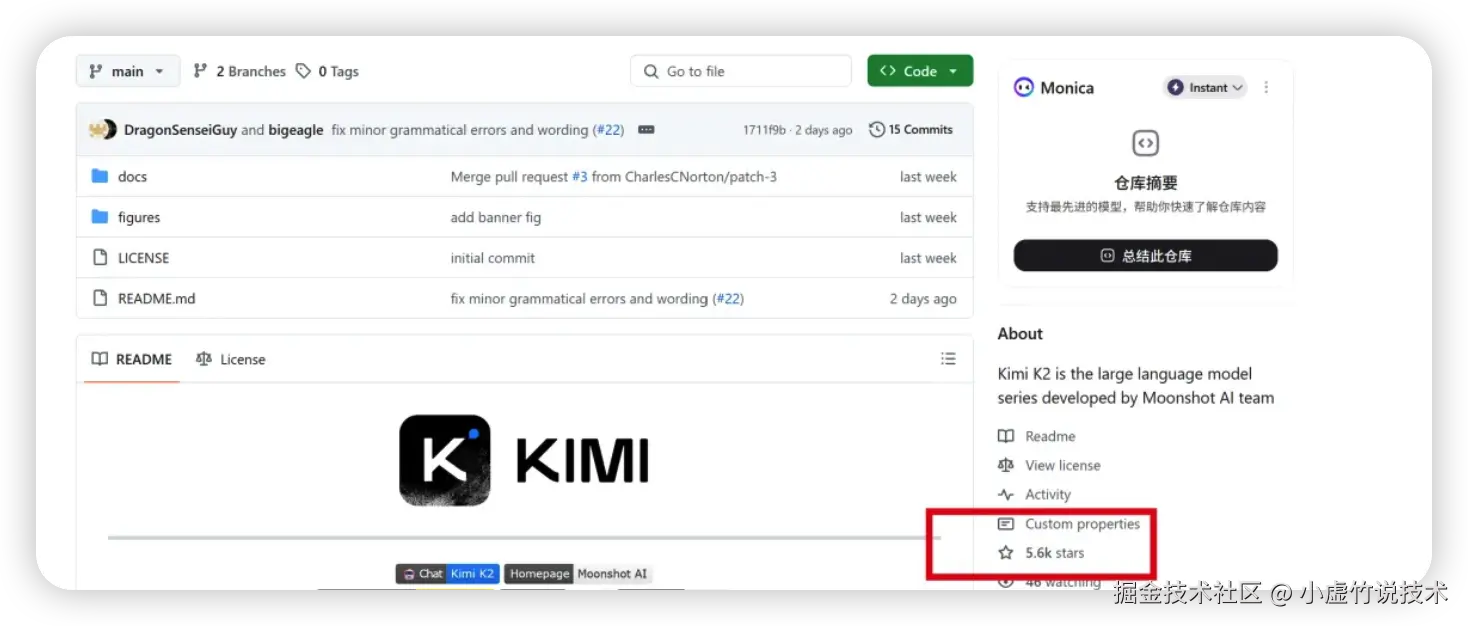Open Monica panel more options menu
1468x626 pixels.
[x=1266, y=88]
